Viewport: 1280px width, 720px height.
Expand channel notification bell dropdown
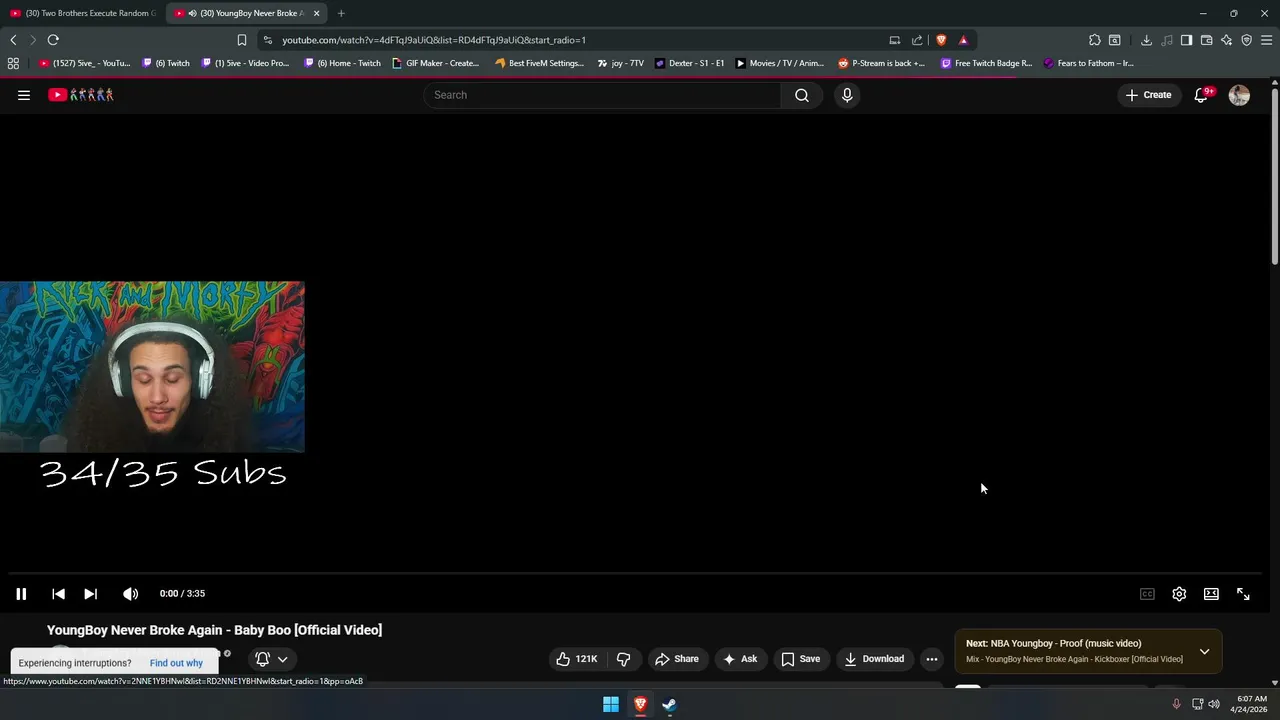pyautogui.click(x=271, y=659)
